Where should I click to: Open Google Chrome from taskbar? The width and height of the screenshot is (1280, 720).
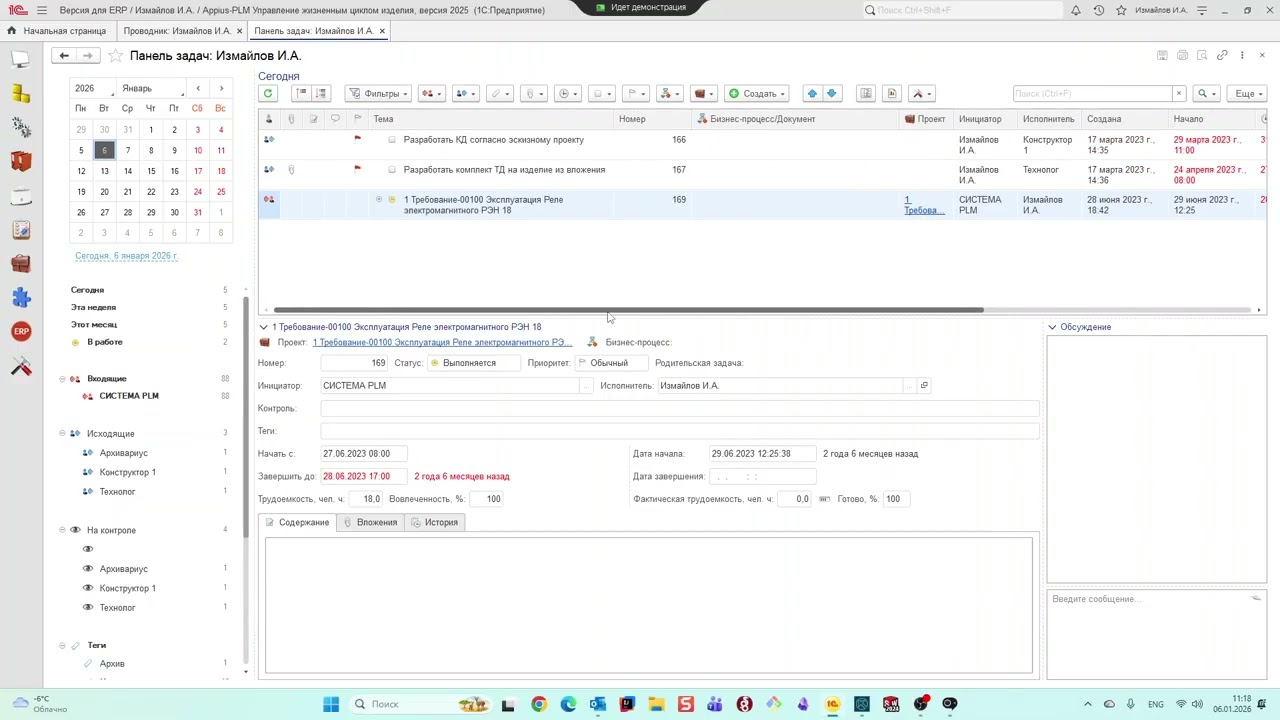click(539, 704)
